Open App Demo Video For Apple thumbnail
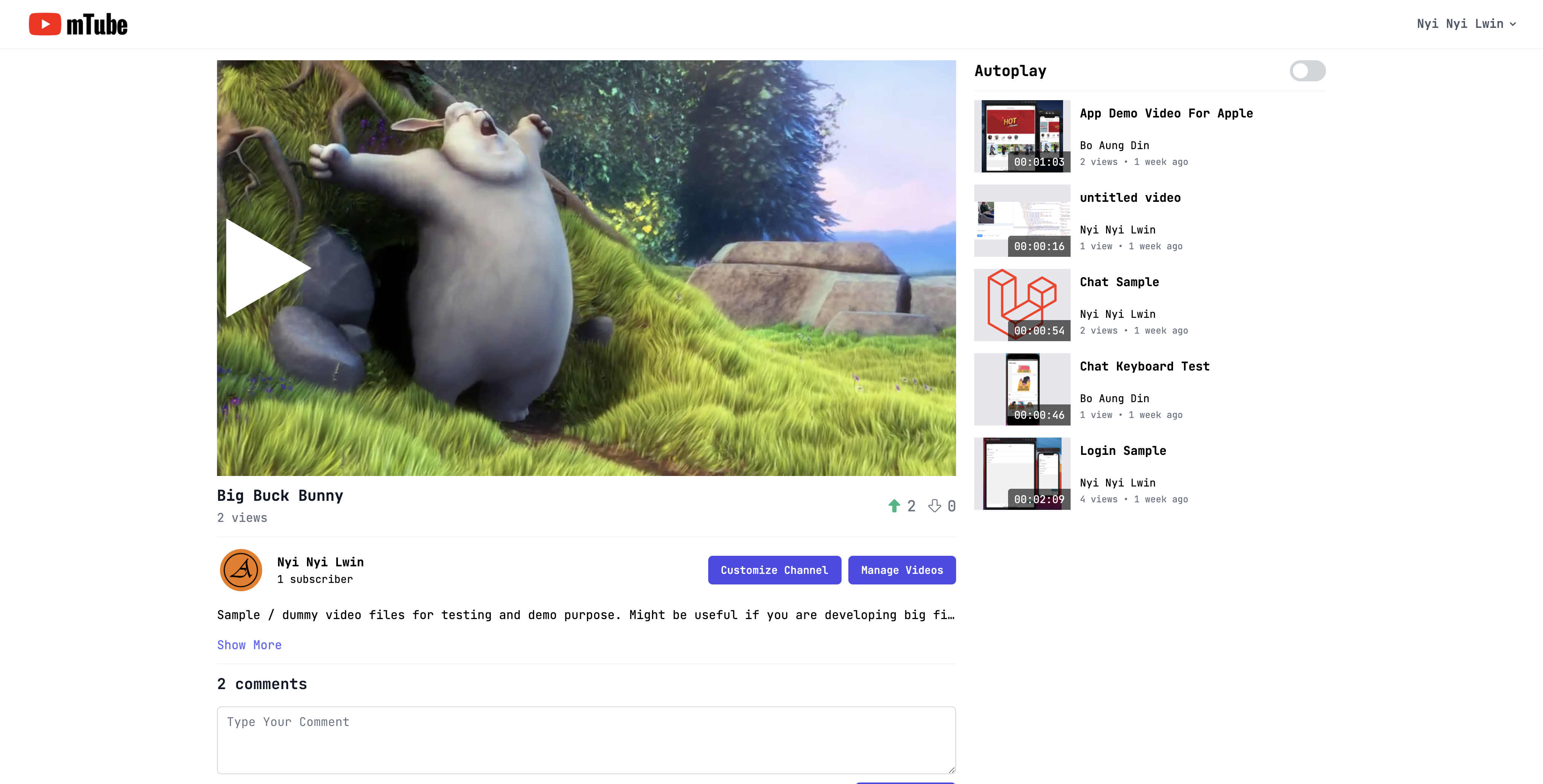 [1022, 137]
